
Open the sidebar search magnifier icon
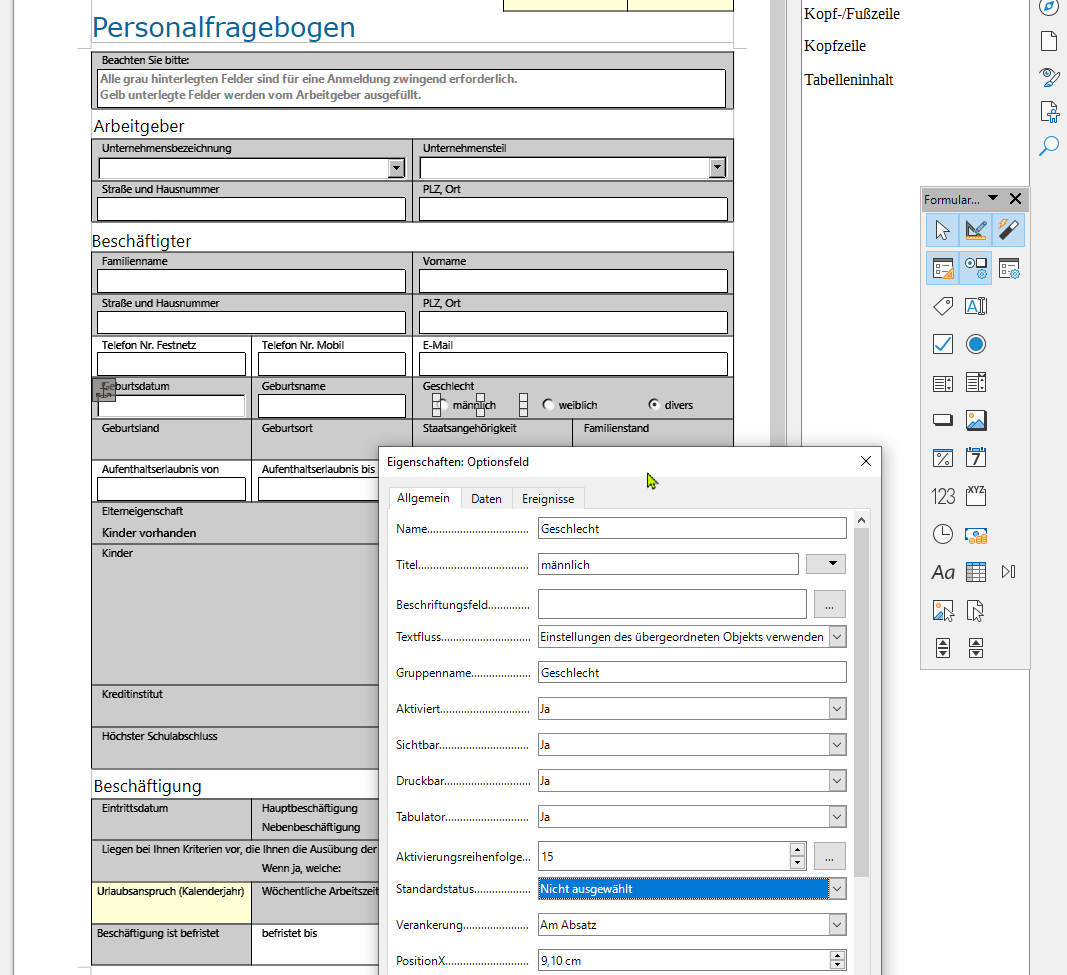[x=1049, y=146]
